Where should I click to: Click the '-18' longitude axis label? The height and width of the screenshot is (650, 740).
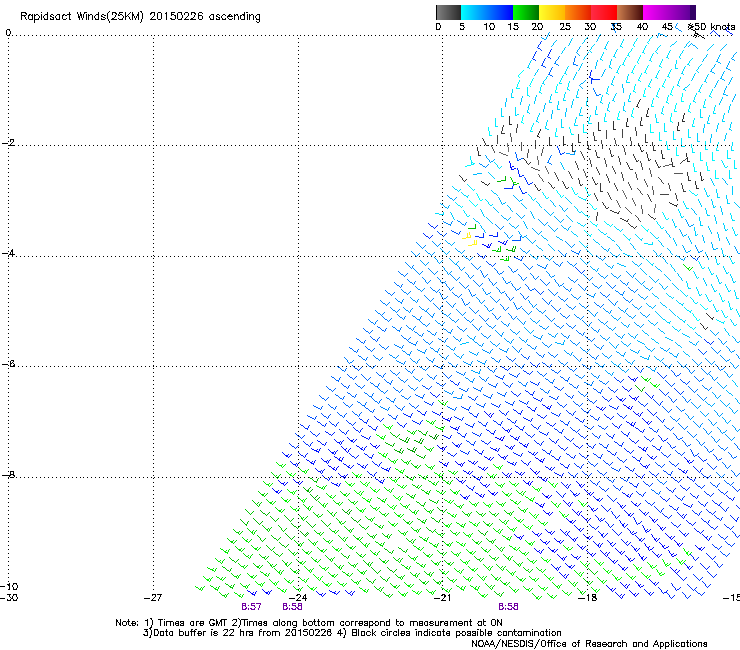pos(588,598)
